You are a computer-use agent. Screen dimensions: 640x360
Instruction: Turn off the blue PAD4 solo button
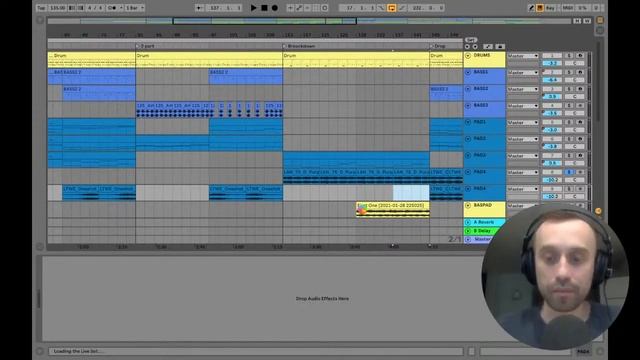[x=569, y=172]
